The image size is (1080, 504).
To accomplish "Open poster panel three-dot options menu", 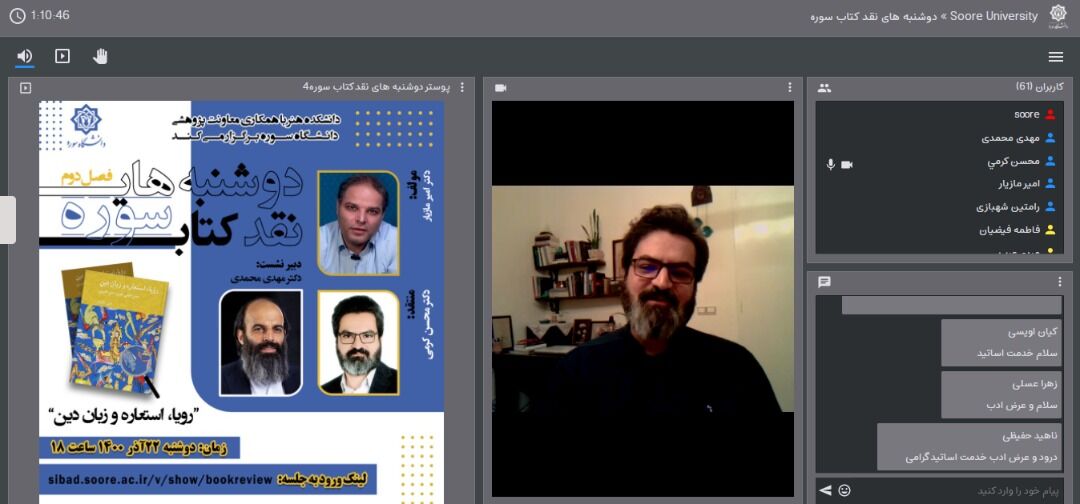I will coord(462,88).
